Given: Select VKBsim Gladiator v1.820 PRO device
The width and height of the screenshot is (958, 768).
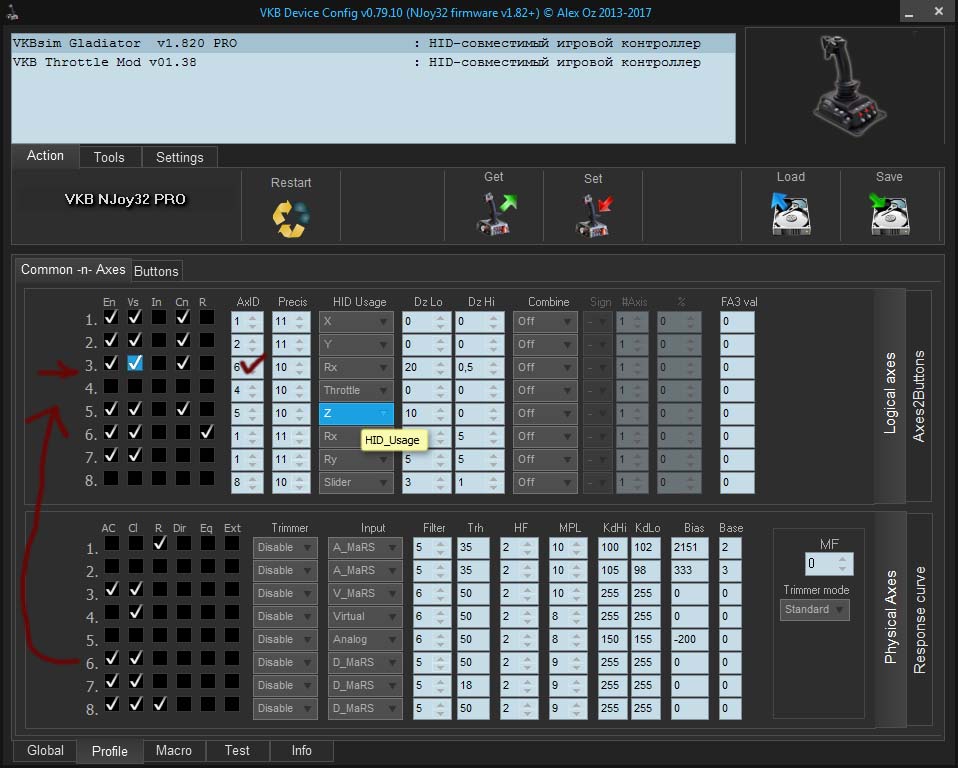Looking at the screenshot, I should click(373, 43).
